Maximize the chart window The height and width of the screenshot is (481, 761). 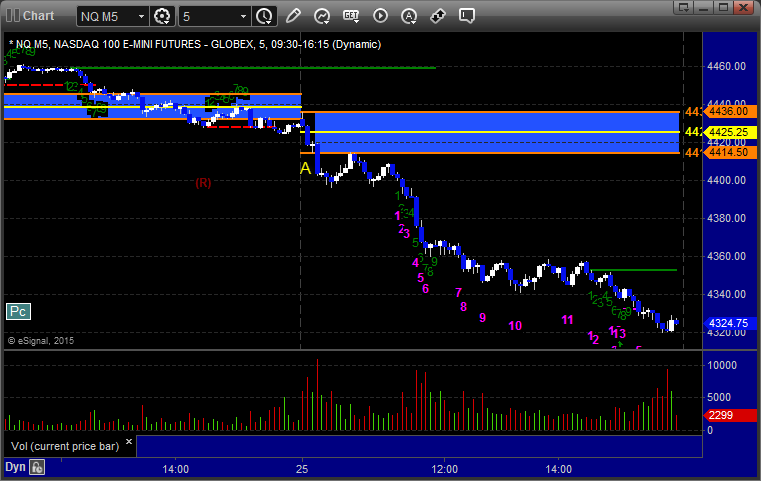(x=723, y=7)
